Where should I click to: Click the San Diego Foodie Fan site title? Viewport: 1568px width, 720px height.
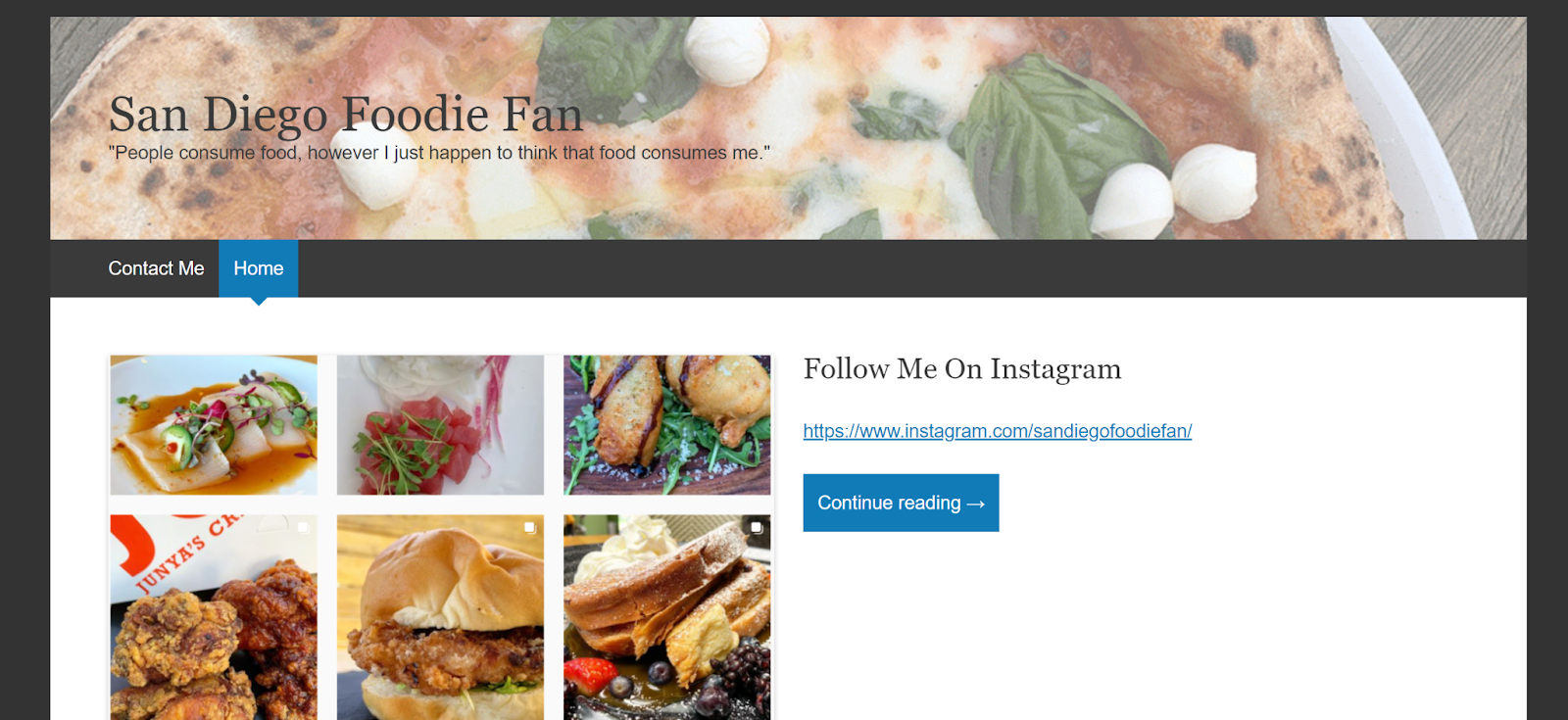coord(346,114)
